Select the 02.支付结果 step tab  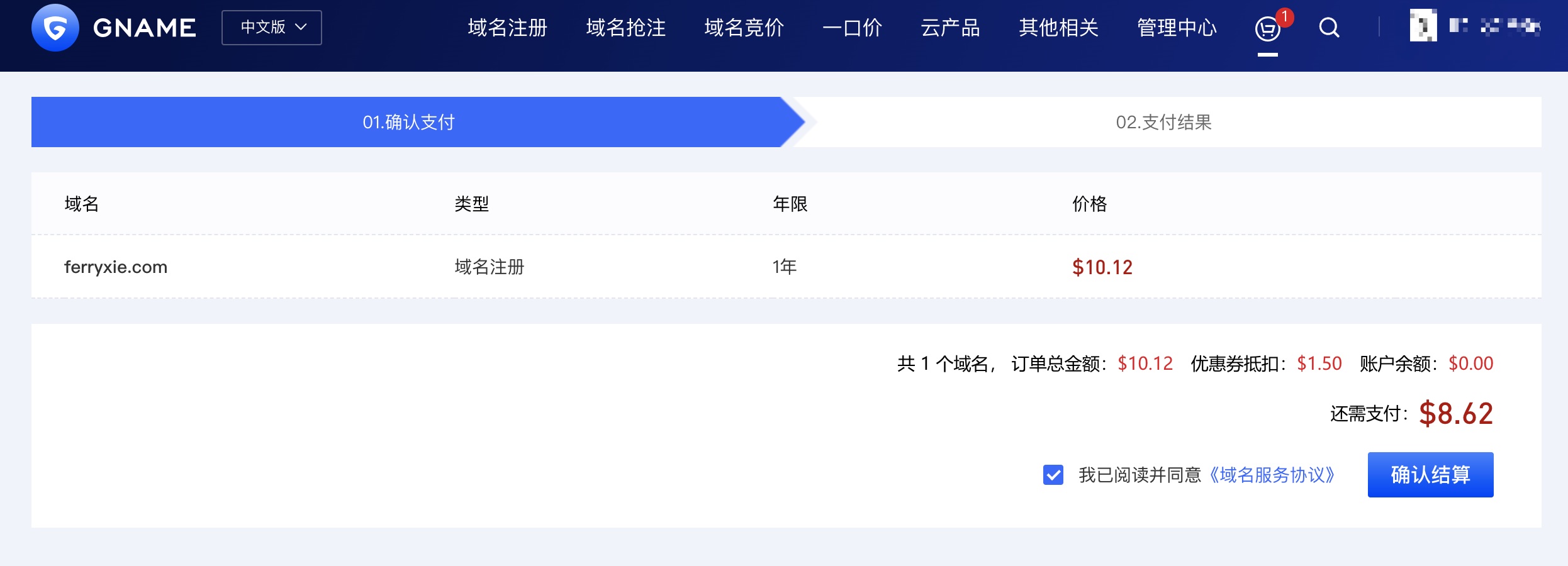point(1163,122)
